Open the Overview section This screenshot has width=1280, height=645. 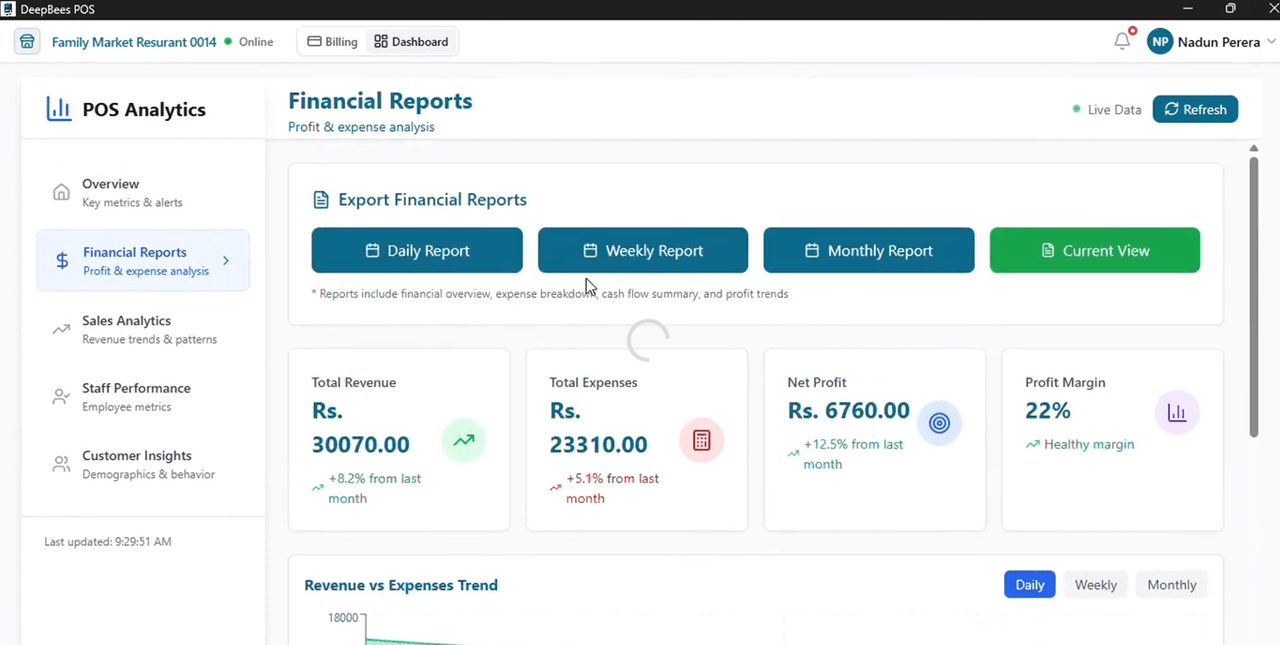pos(143,192)
